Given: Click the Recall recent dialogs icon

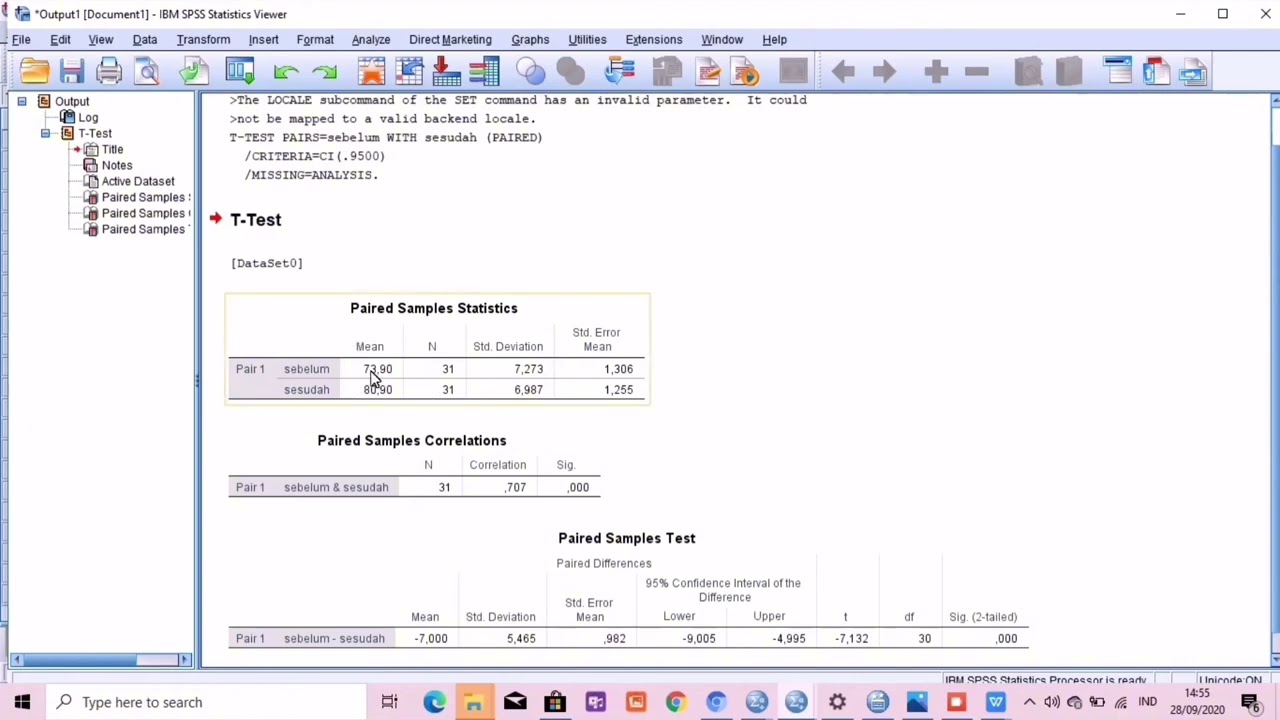Looking at the screenshot, I should point(240,71).
